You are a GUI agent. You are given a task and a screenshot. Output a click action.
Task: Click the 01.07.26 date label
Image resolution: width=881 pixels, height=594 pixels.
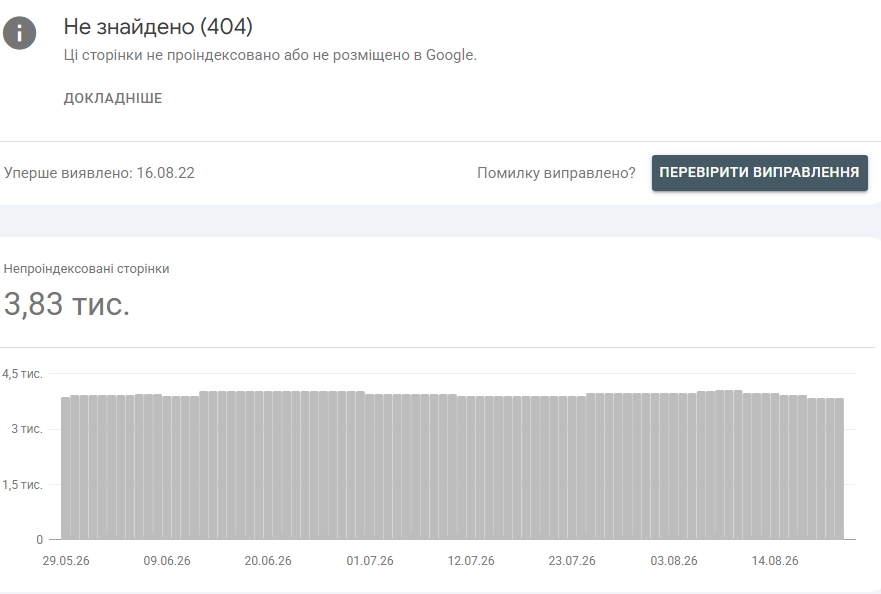click(x=370, y=561)
